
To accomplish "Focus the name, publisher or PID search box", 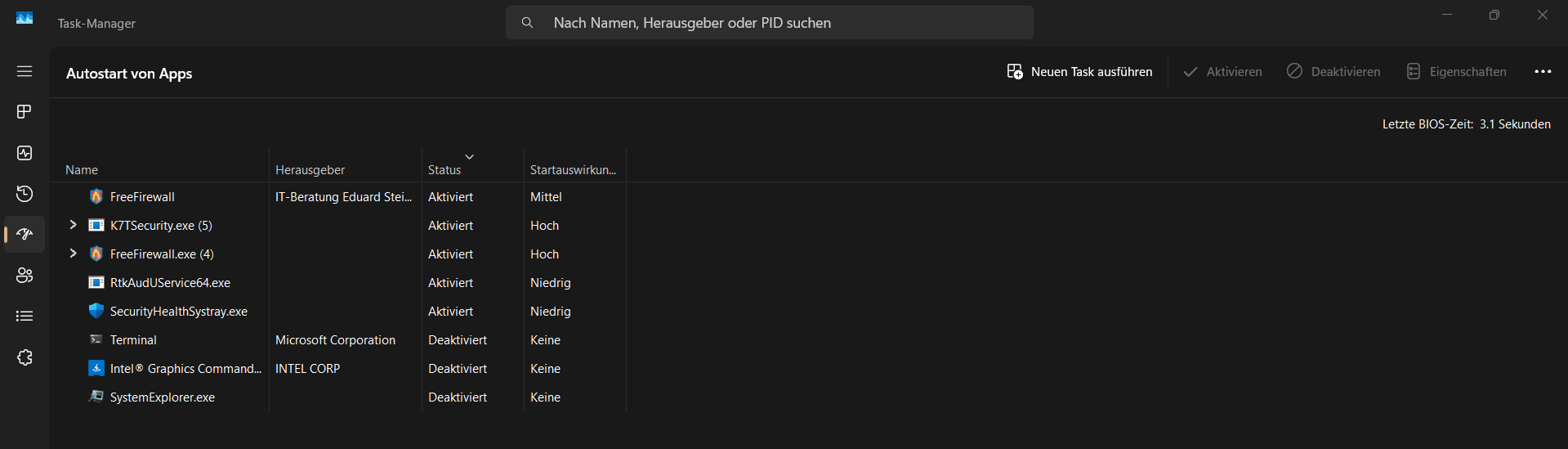I will [770, 23].
